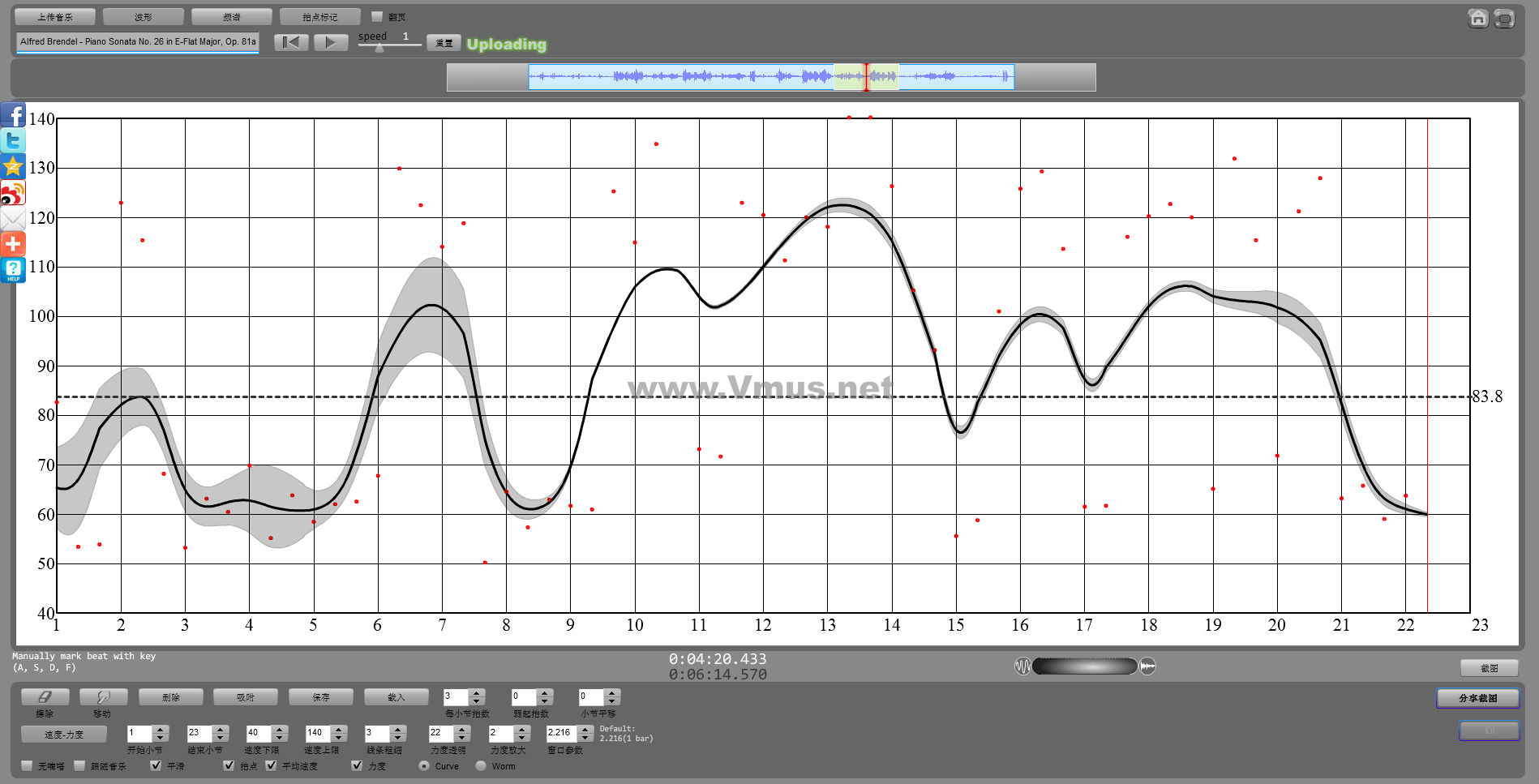The width and height of the screenshot is (1539, 784).
Task: Go to home via house icon
Action: tap(1478, 18)
